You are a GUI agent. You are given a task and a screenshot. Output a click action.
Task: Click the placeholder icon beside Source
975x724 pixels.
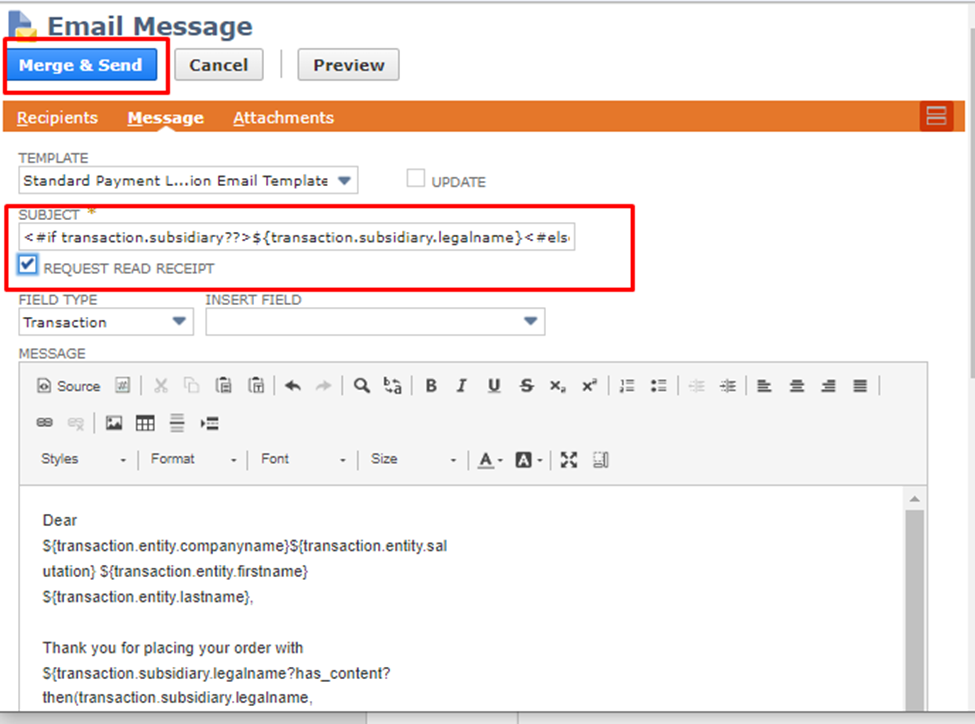(x=122, y=386)
